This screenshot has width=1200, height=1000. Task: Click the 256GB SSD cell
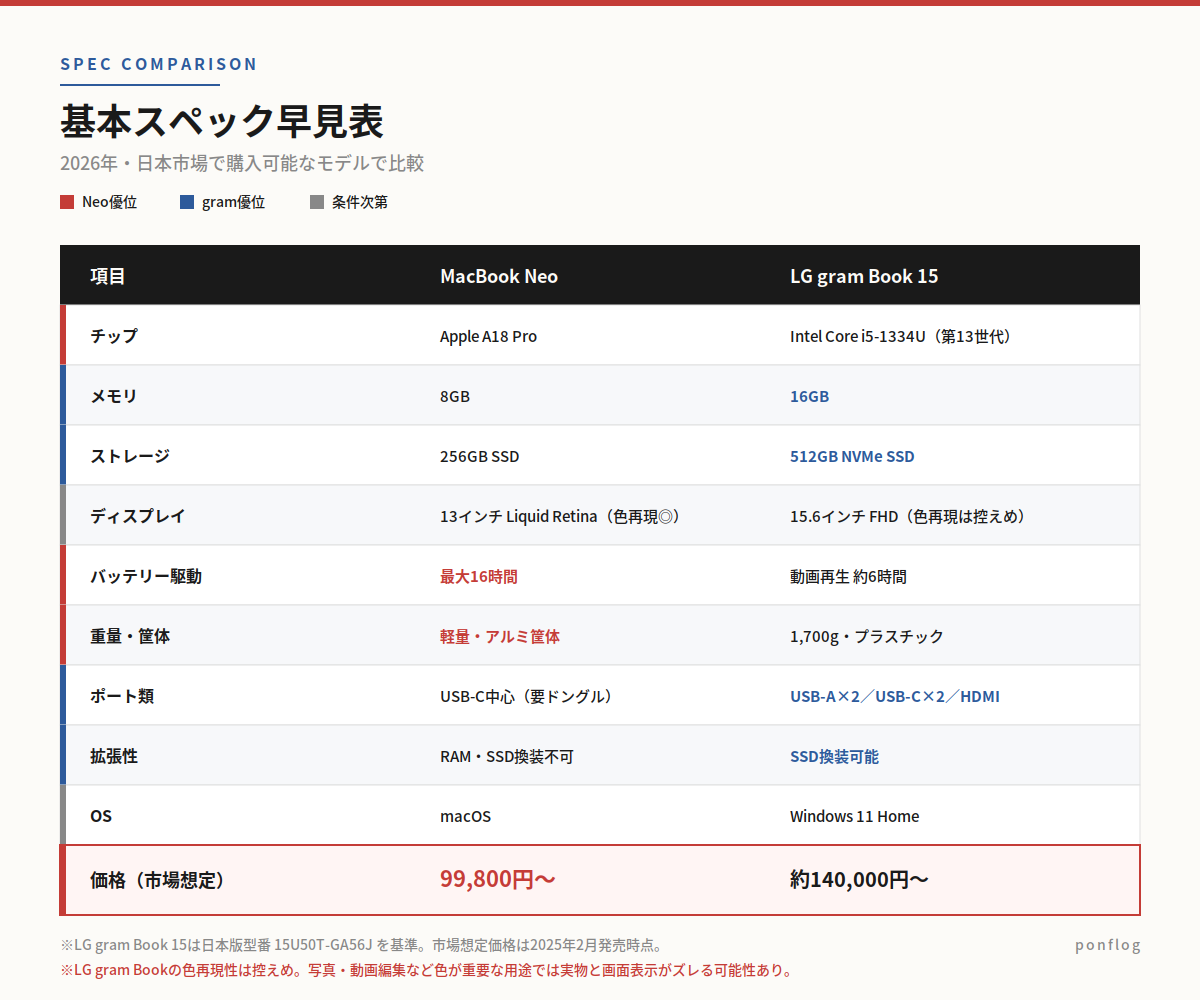[480, 456]
